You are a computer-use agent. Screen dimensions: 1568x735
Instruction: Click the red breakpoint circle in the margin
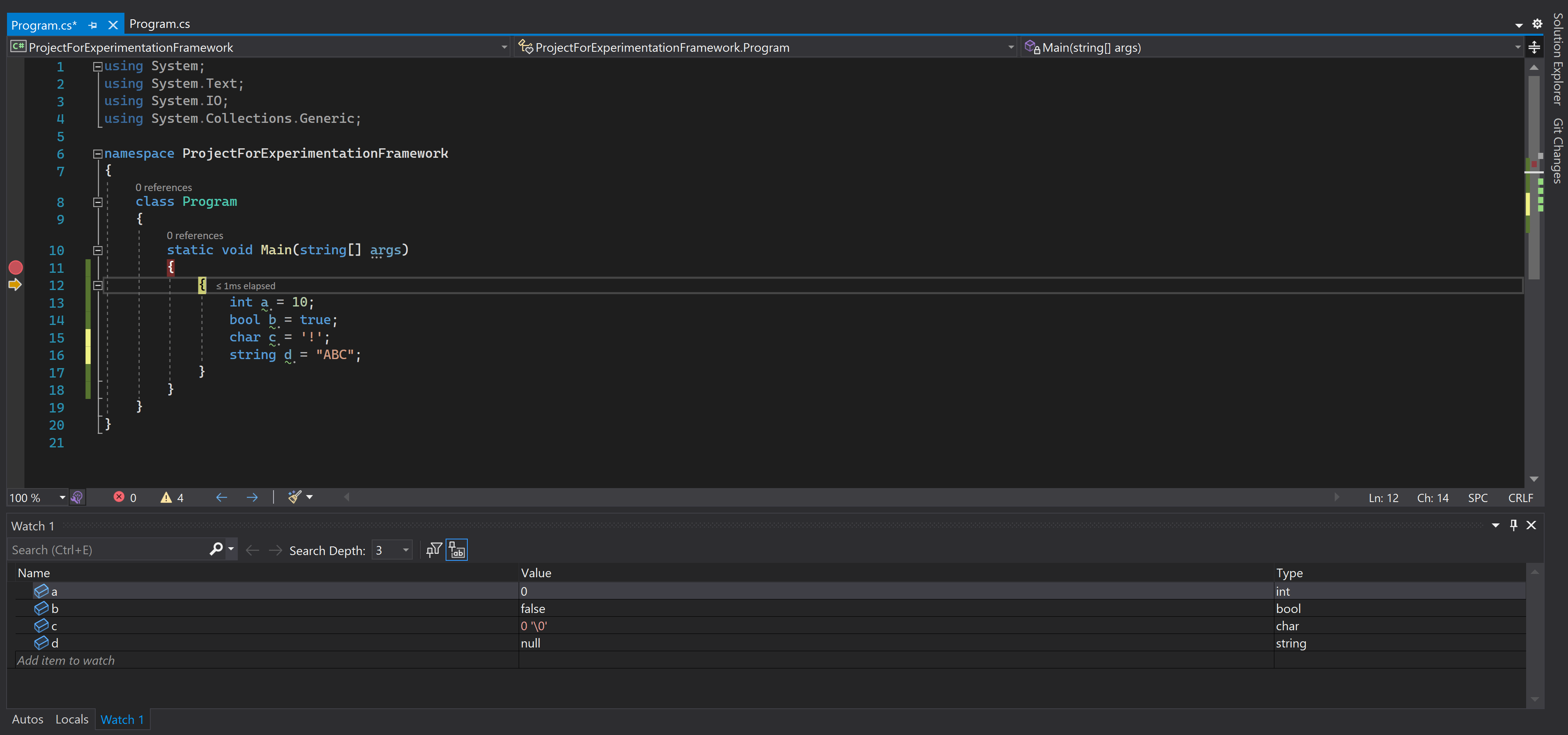coord(16,268)
